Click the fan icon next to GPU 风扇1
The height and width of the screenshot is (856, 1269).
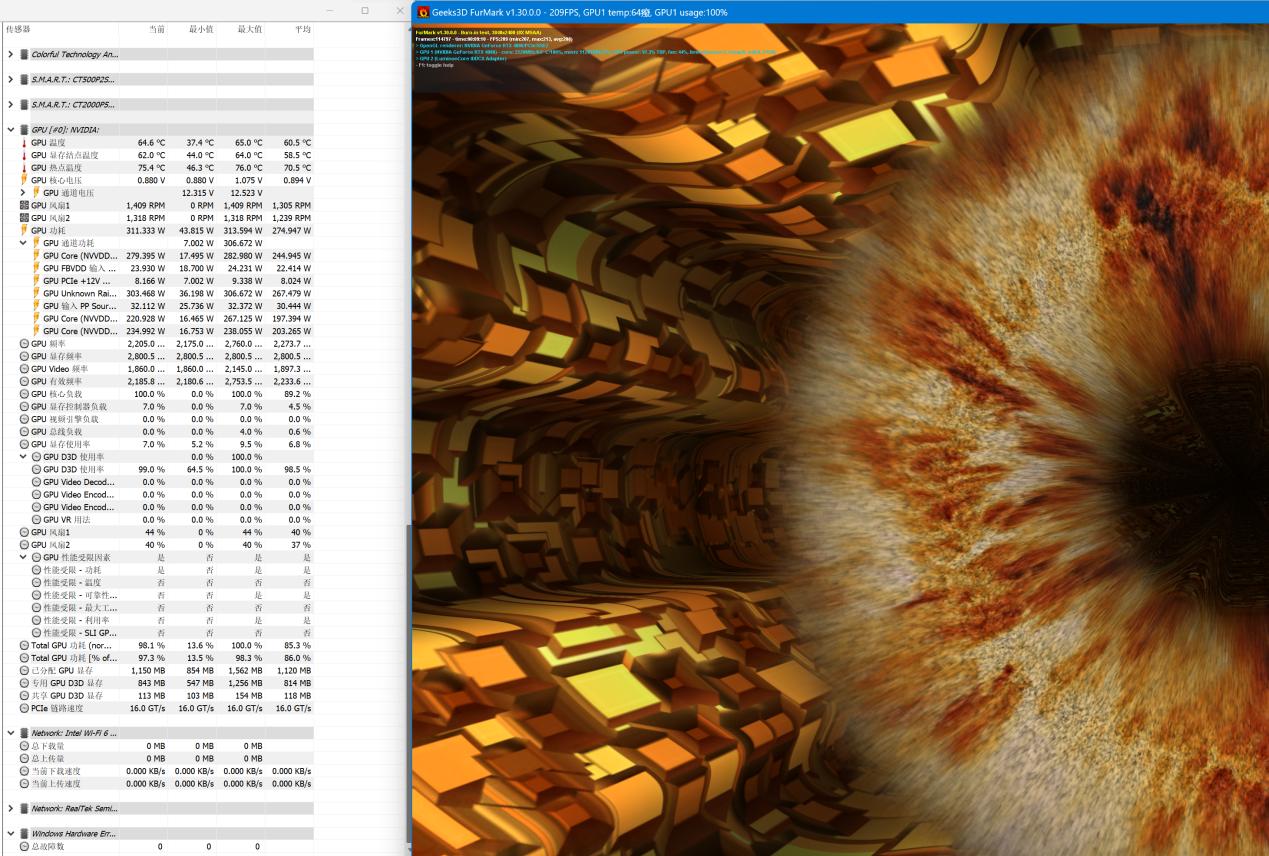point(24,205)
